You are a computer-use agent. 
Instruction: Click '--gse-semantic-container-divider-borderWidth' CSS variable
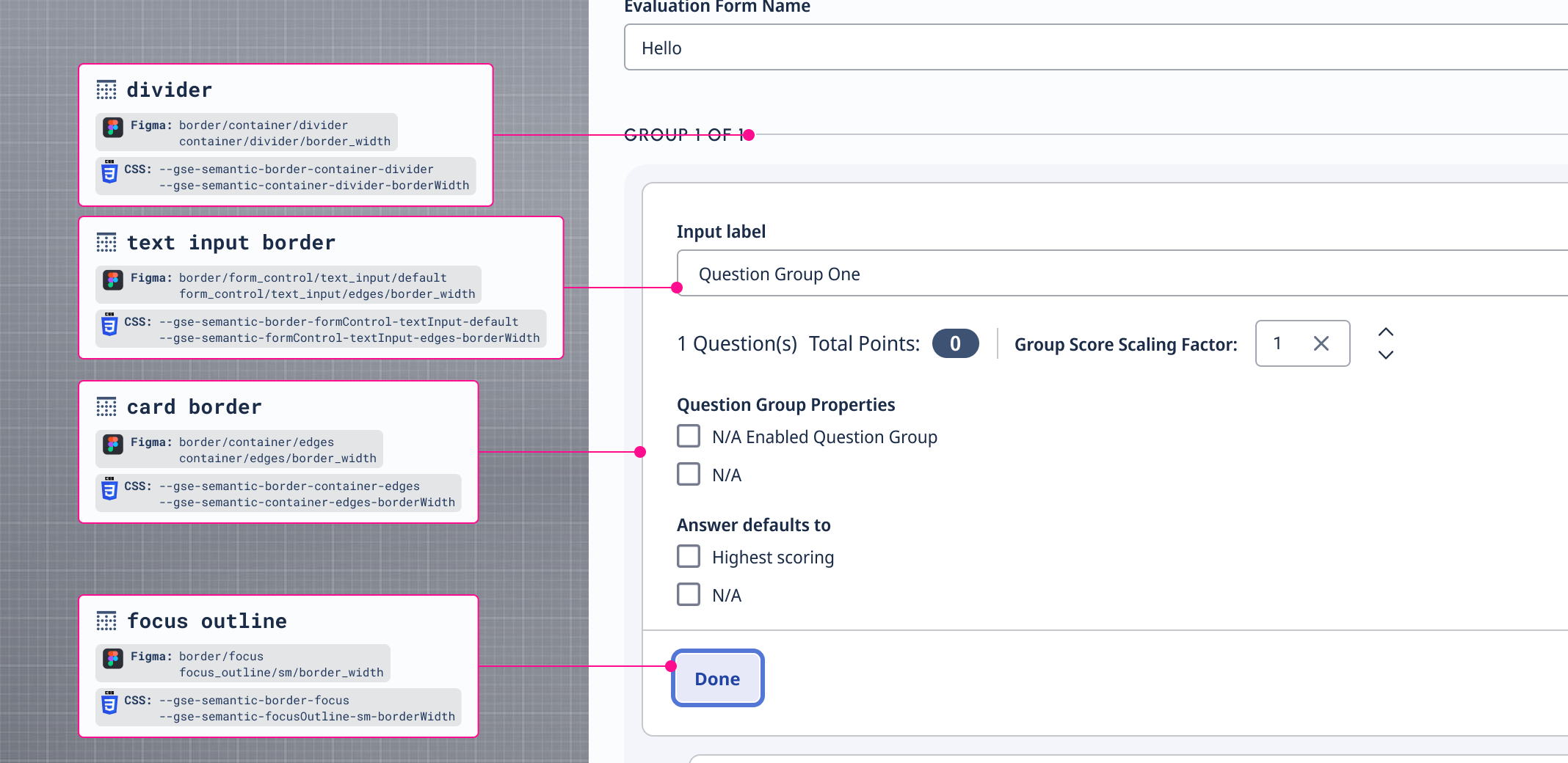click(x=314, y=186)
